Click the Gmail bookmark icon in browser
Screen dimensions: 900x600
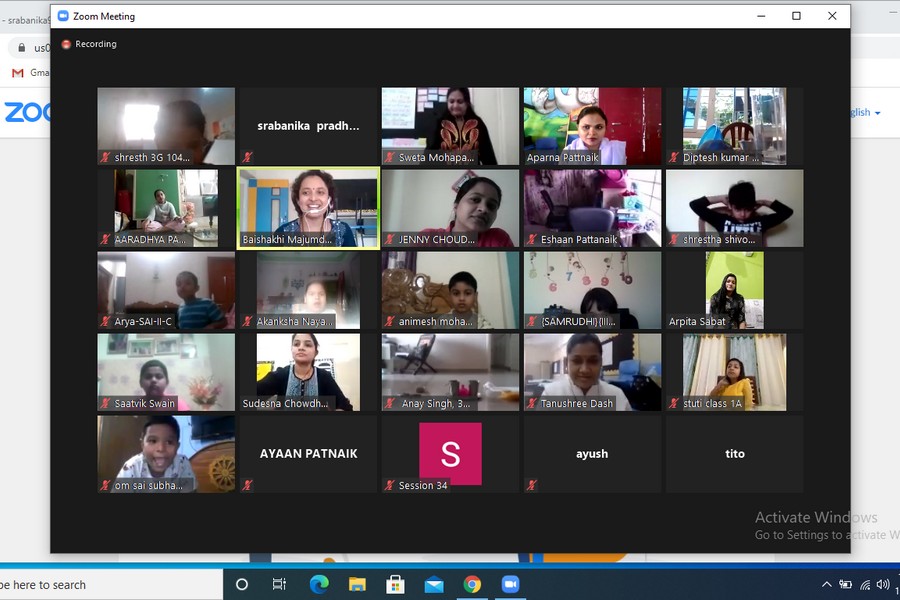17,73
